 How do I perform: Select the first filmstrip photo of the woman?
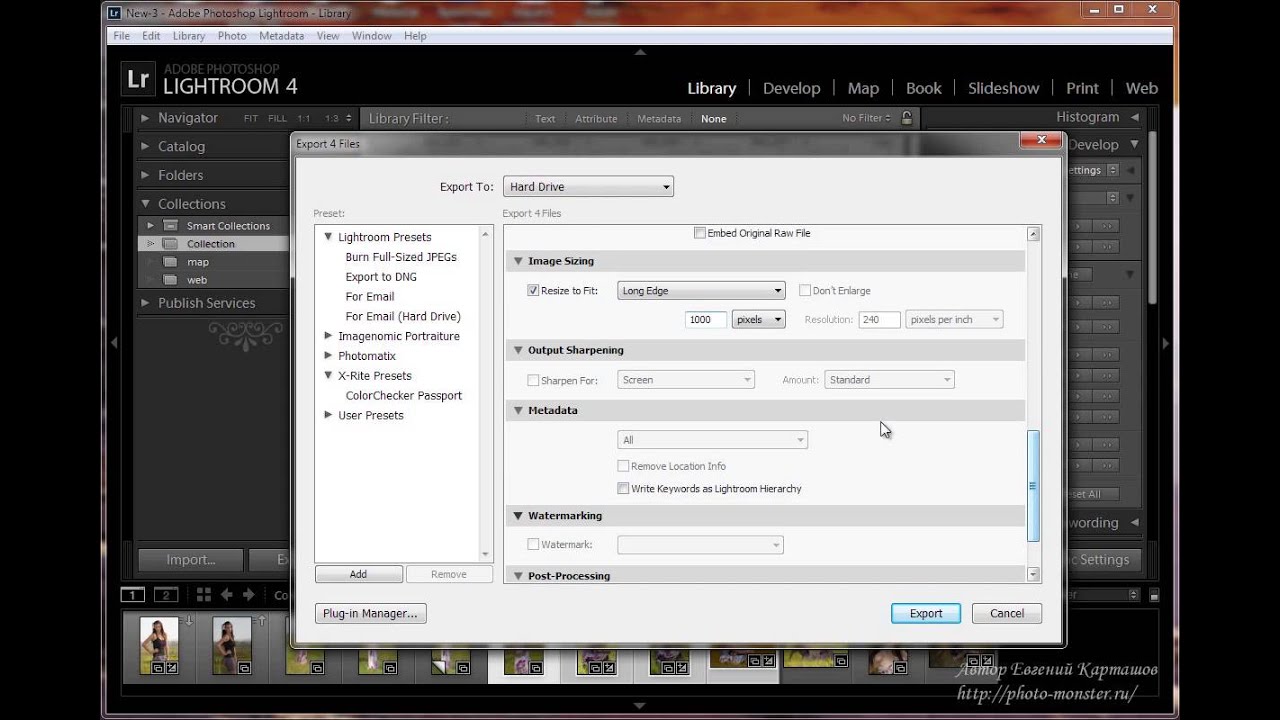[x=159, y=645]
